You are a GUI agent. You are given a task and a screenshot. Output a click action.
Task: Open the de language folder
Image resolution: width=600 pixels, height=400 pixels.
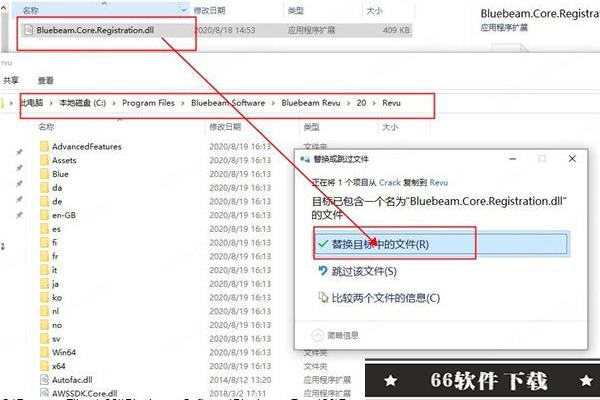(57, 202)
